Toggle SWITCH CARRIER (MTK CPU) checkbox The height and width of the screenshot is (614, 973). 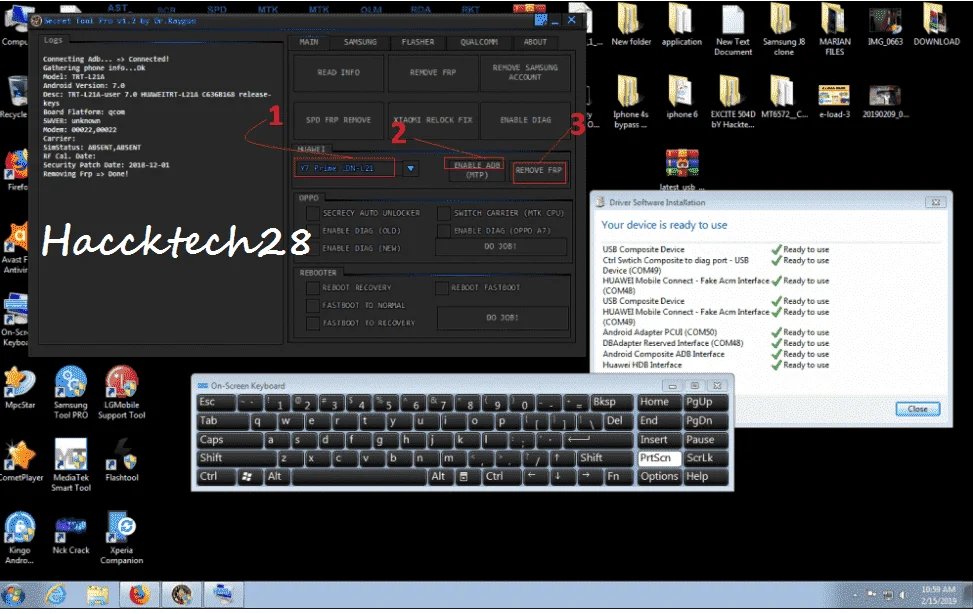[444, 213]
